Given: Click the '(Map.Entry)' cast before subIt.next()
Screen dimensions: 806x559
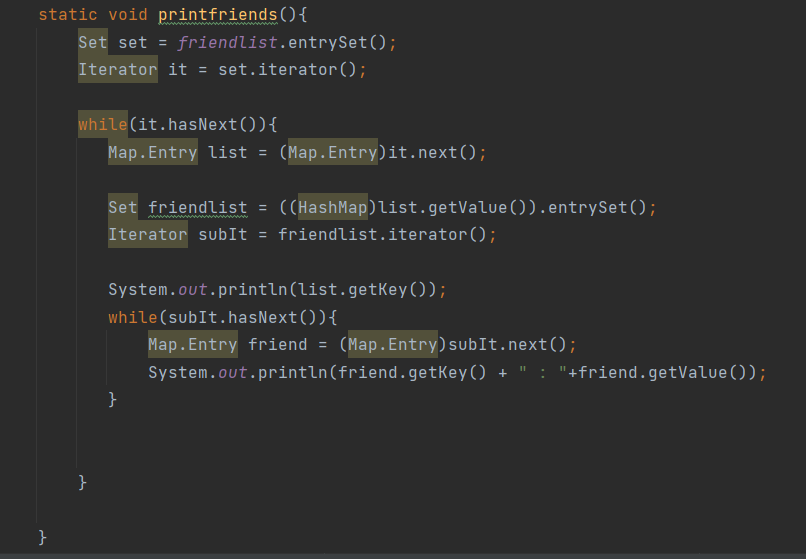Looking at the screenshot, I should (x=393, y=344).
